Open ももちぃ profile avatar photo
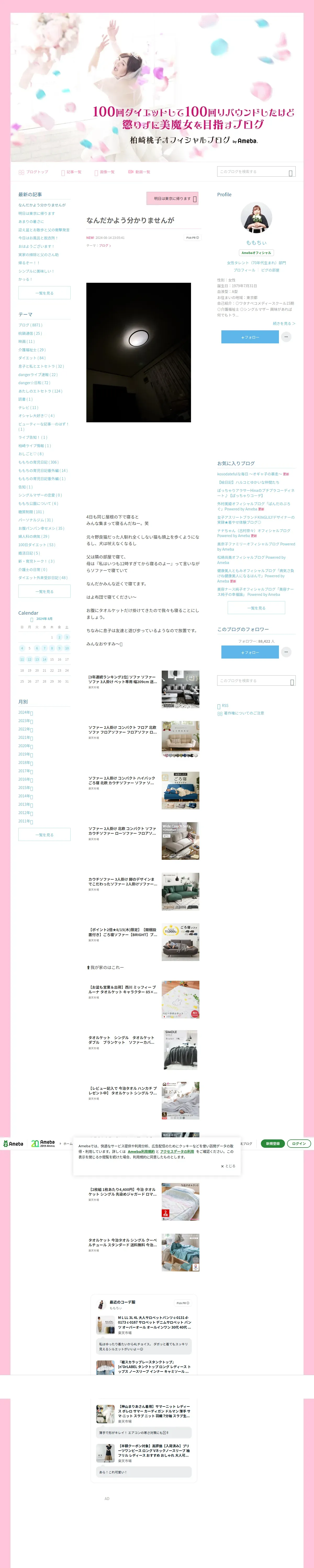314x1568 pixels. coord(256,218)
